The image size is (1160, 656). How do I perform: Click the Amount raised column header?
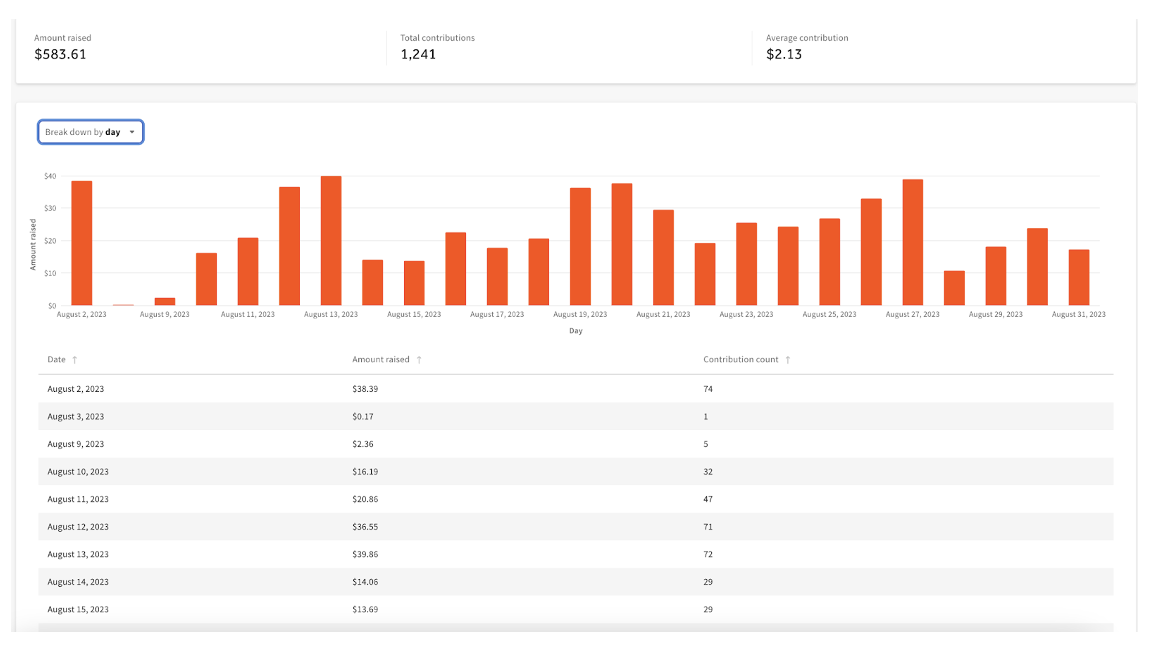tap(380, 360)
